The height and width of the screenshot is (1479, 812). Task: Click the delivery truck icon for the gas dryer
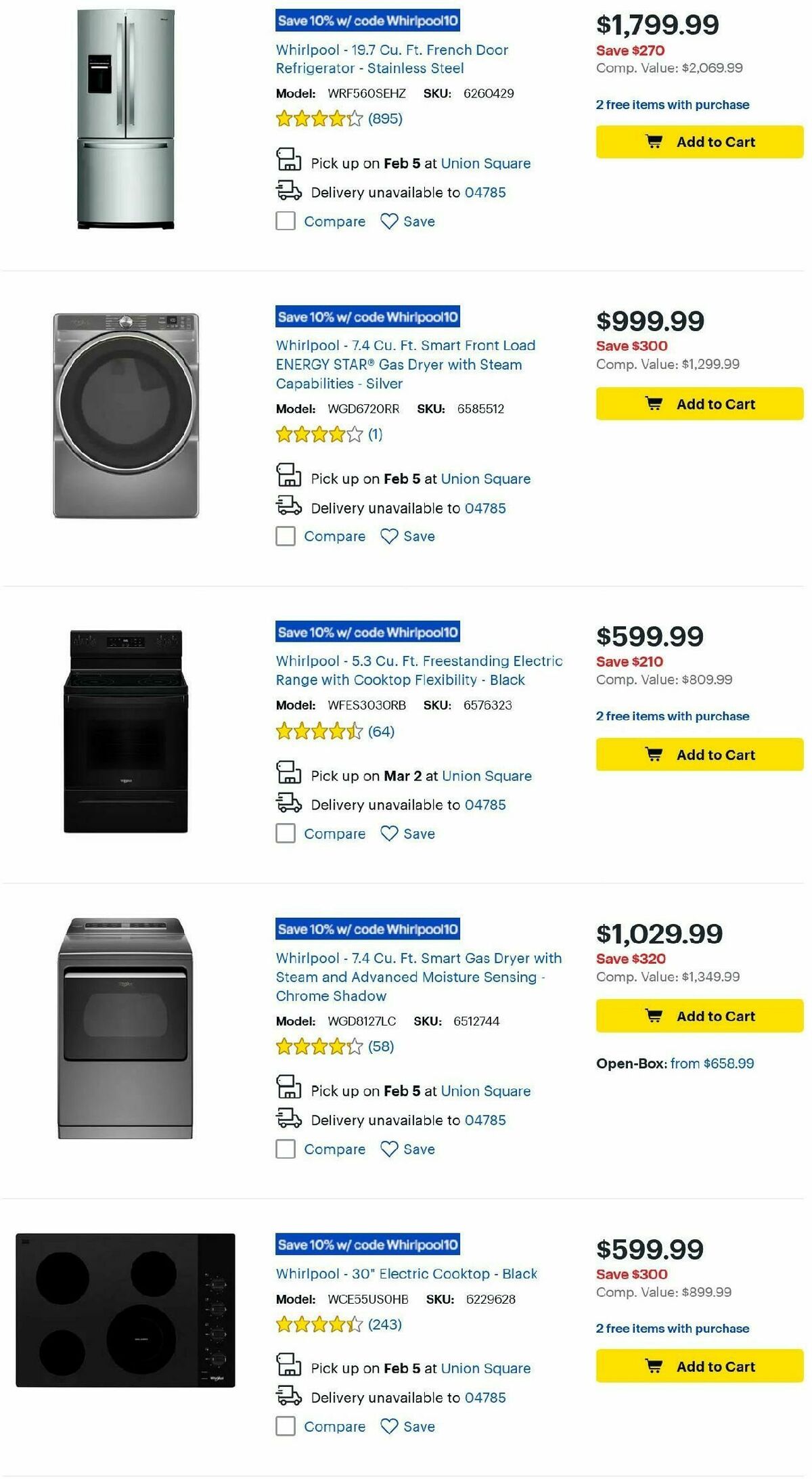tap(289, 507)
